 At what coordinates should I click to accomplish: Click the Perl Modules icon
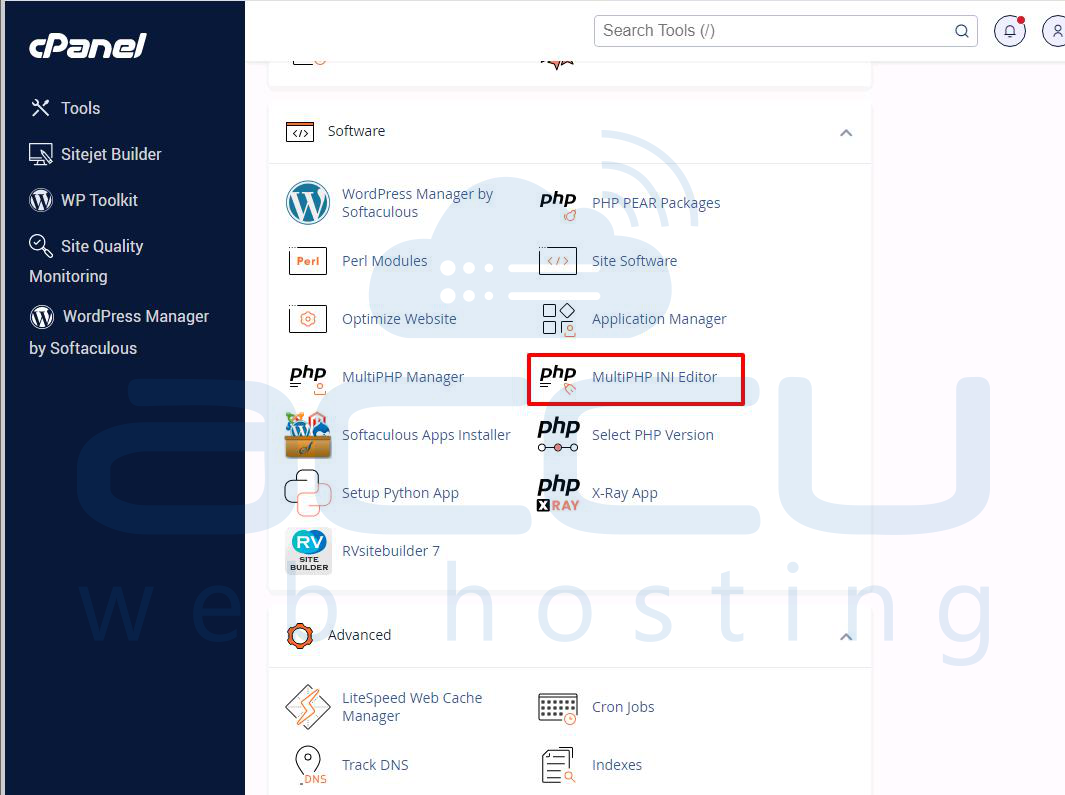point(308,261)
